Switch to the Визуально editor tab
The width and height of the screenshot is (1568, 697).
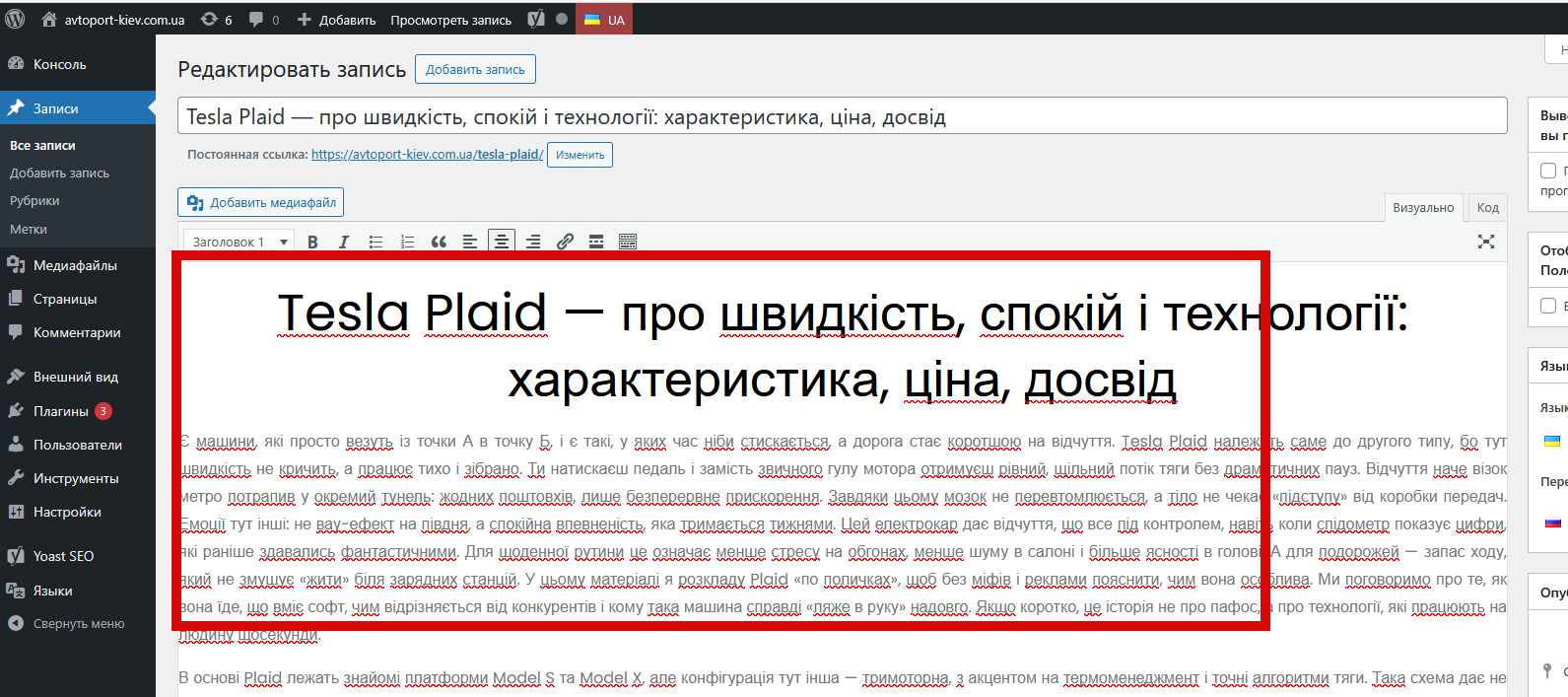[1423, 207]
